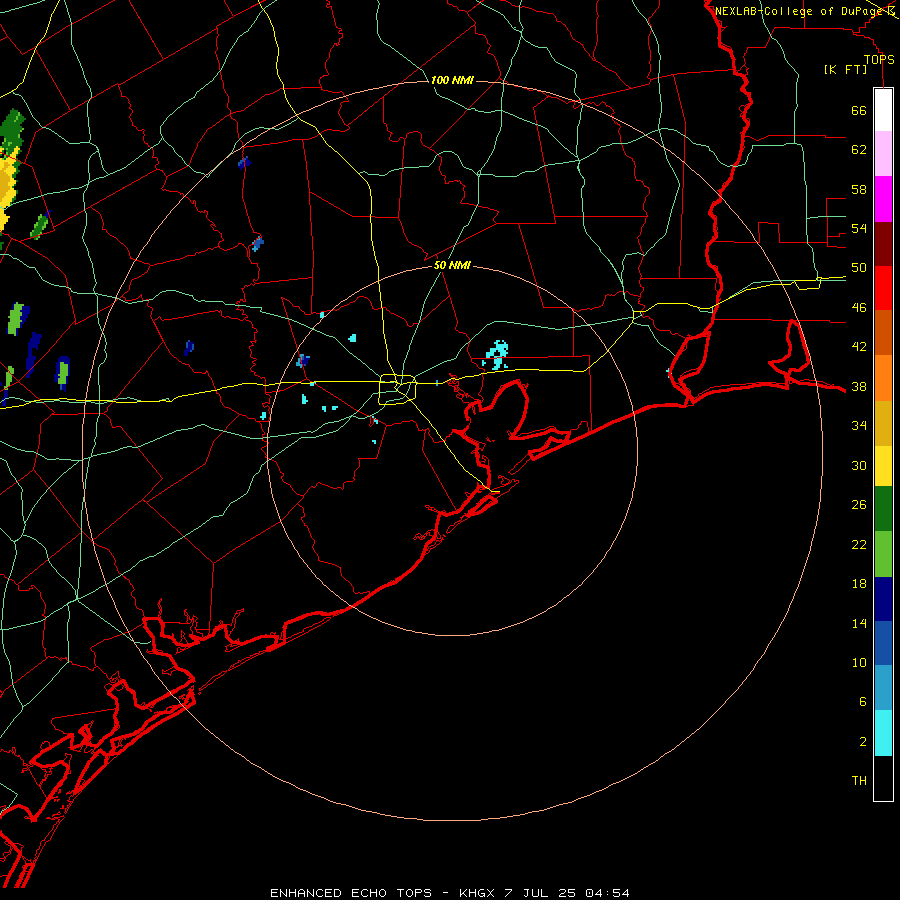Click the dark green legend swatch
The image size is (900, 900).
click(883, 509)
